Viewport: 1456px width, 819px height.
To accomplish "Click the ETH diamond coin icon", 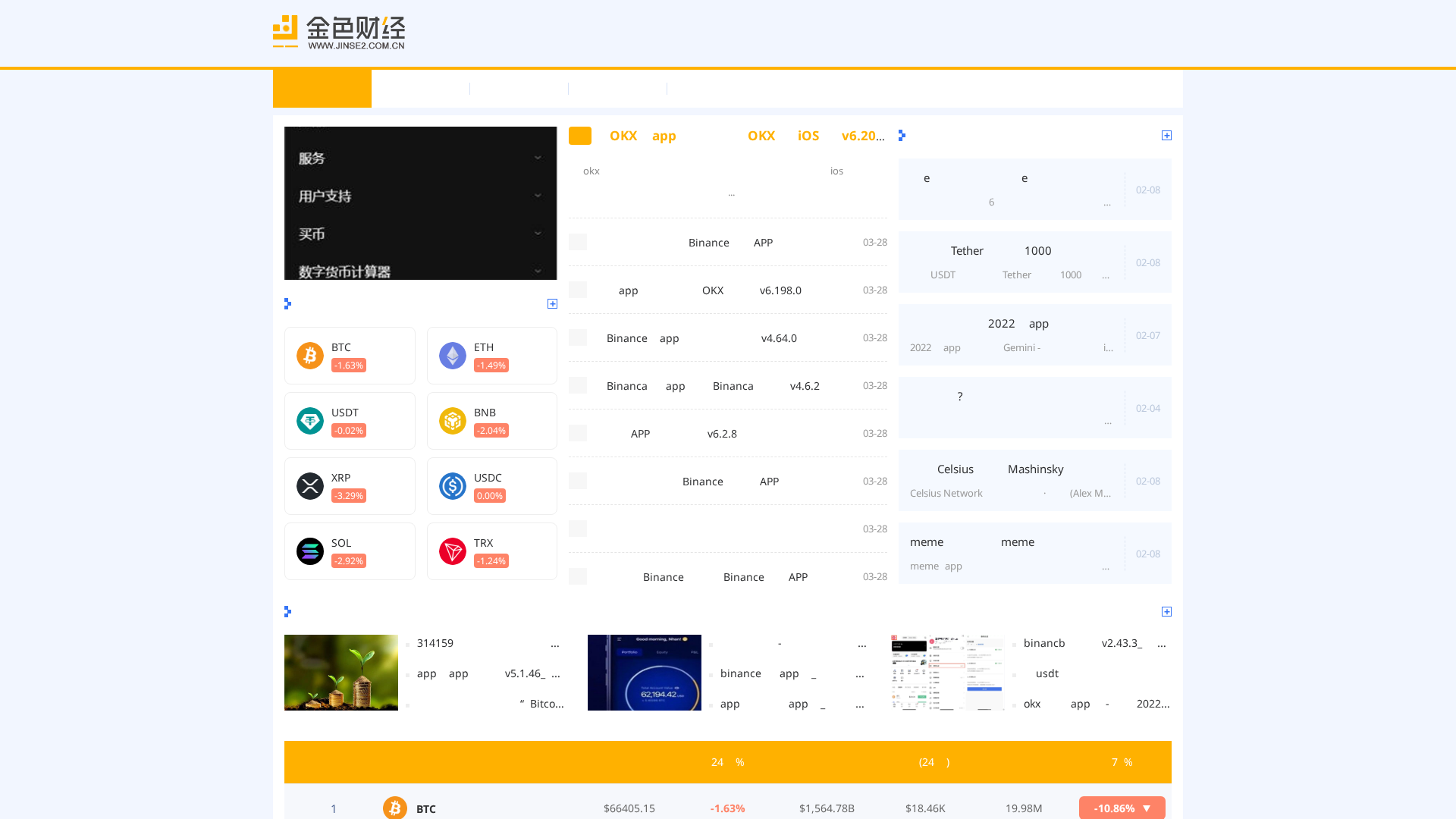I will point(453,356).
